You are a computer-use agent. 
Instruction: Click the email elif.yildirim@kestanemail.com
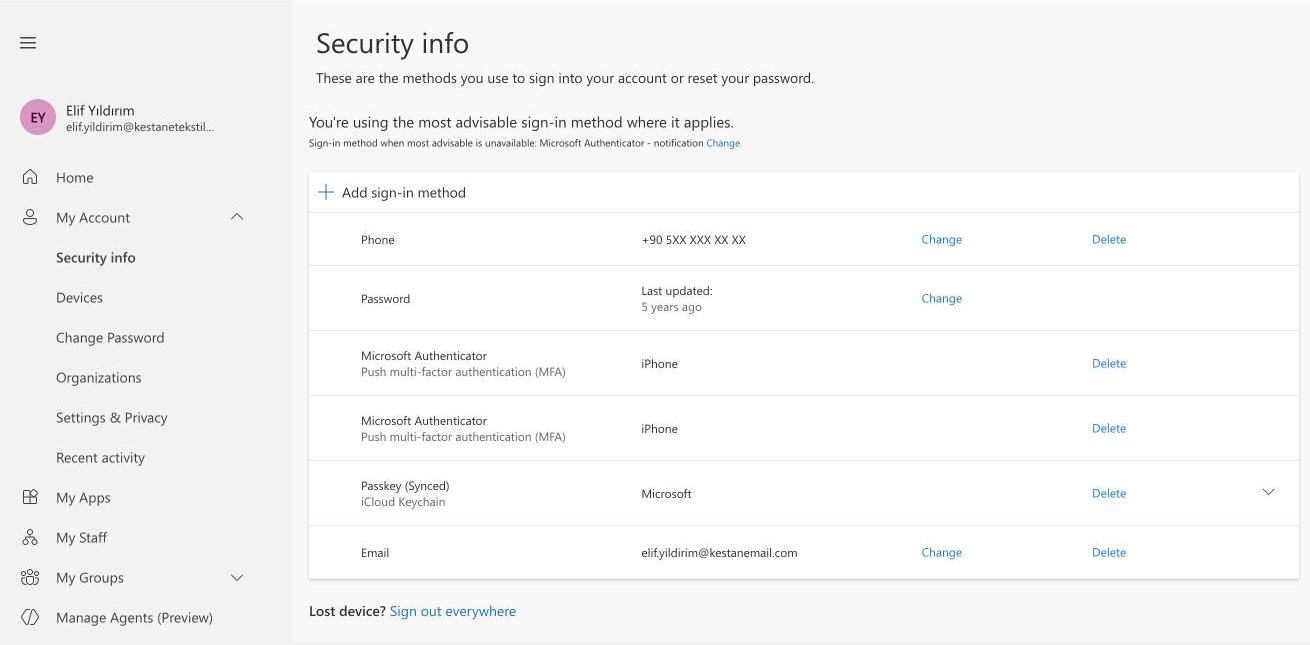(719, 553)
